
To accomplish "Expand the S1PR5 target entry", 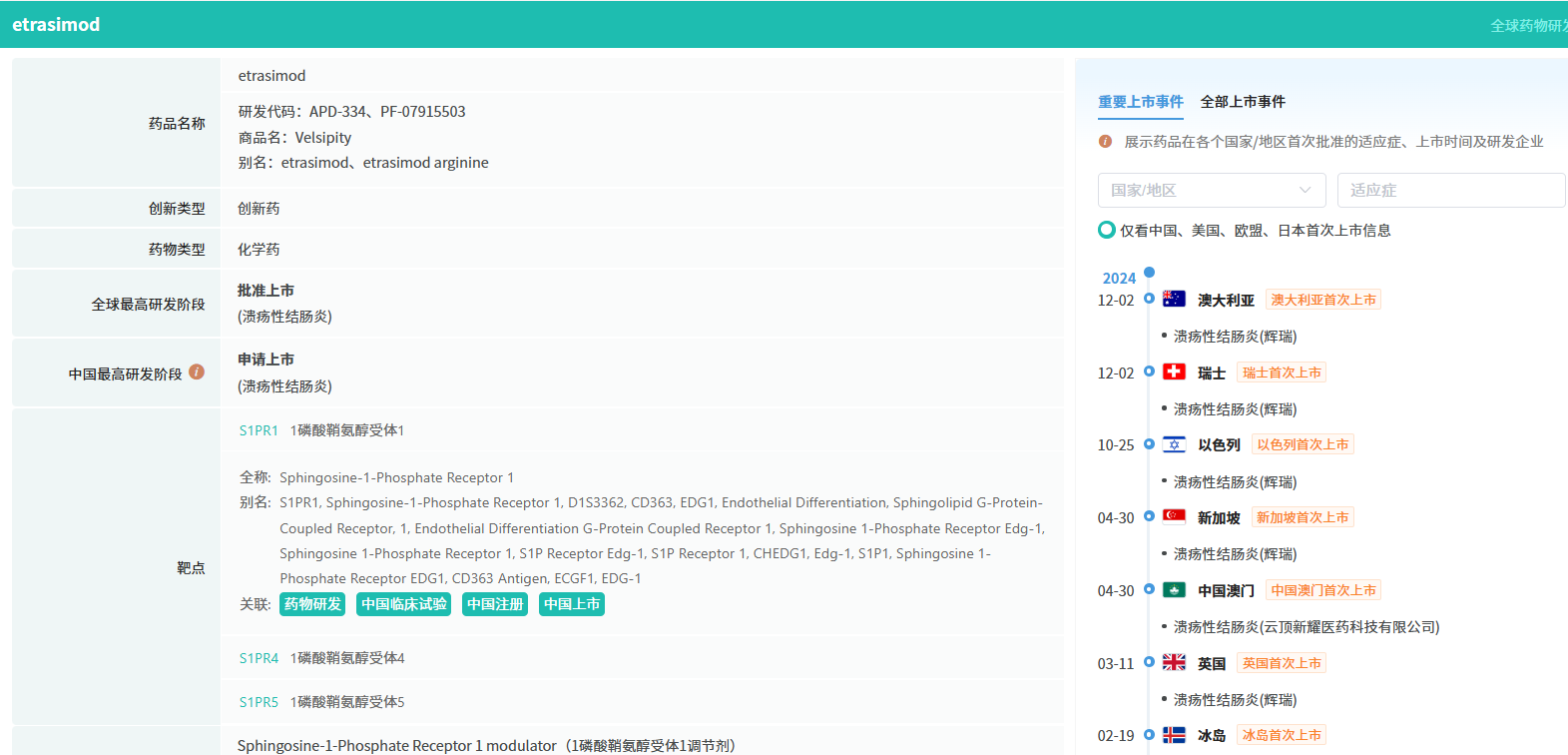I will coord(259,702).
